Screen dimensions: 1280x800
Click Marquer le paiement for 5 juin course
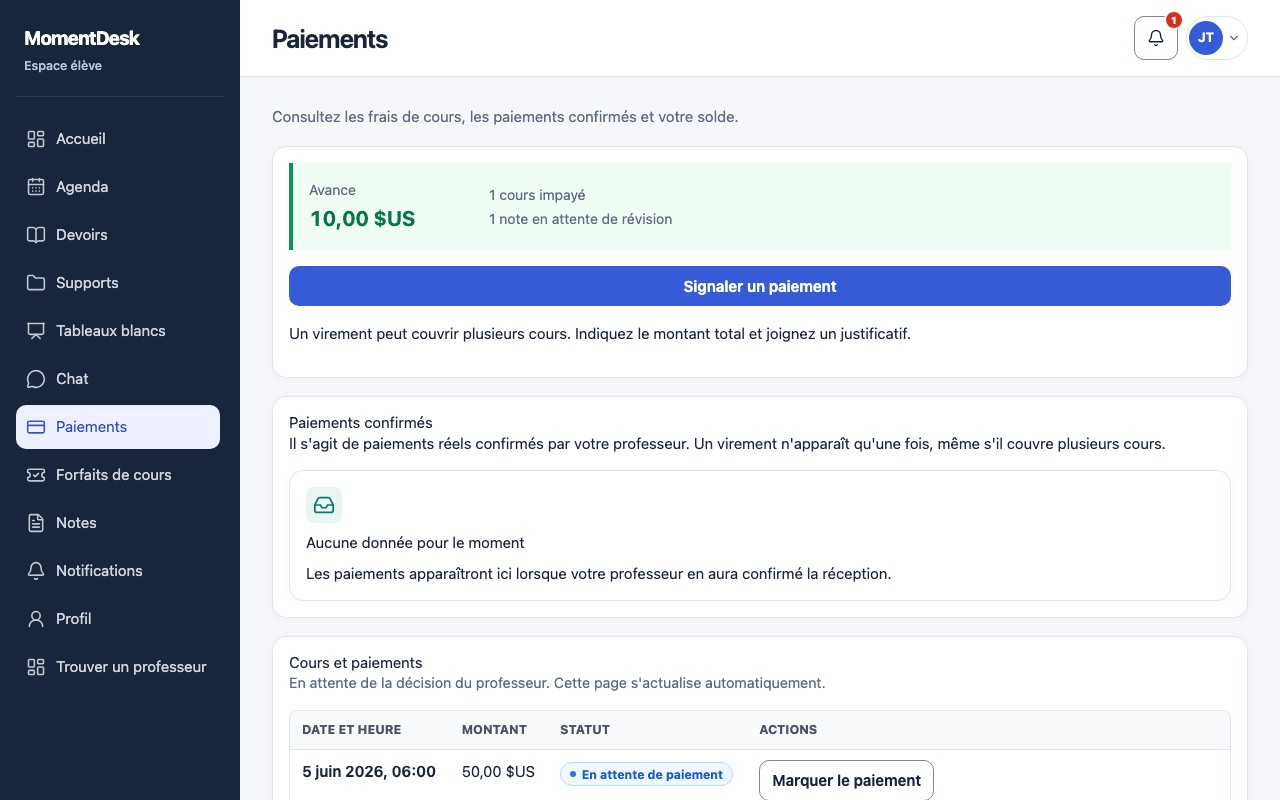pyautogui.click(x=846, y=780)
